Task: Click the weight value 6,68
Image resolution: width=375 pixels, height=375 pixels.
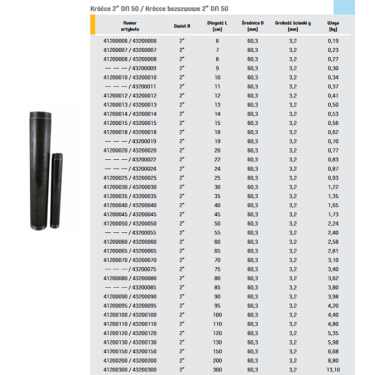Action: pyautogui.click(x=333, y=351)
